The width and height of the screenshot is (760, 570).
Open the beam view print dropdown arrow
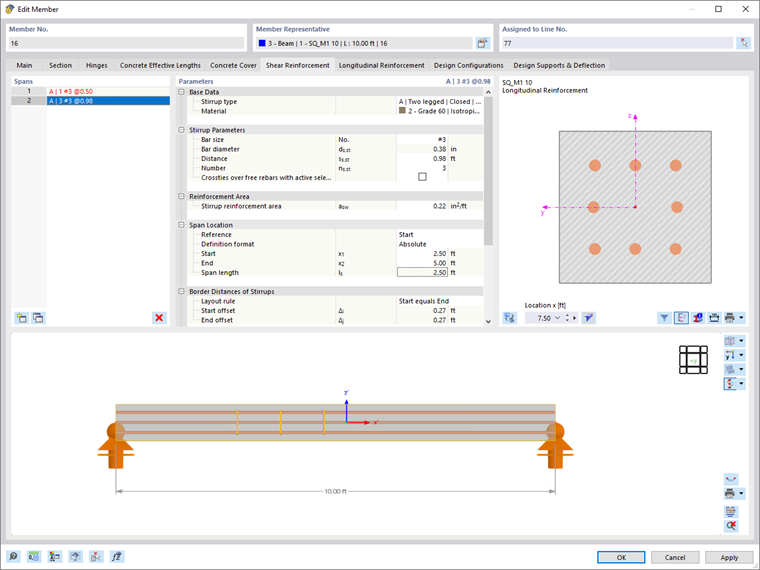point(741,493)
